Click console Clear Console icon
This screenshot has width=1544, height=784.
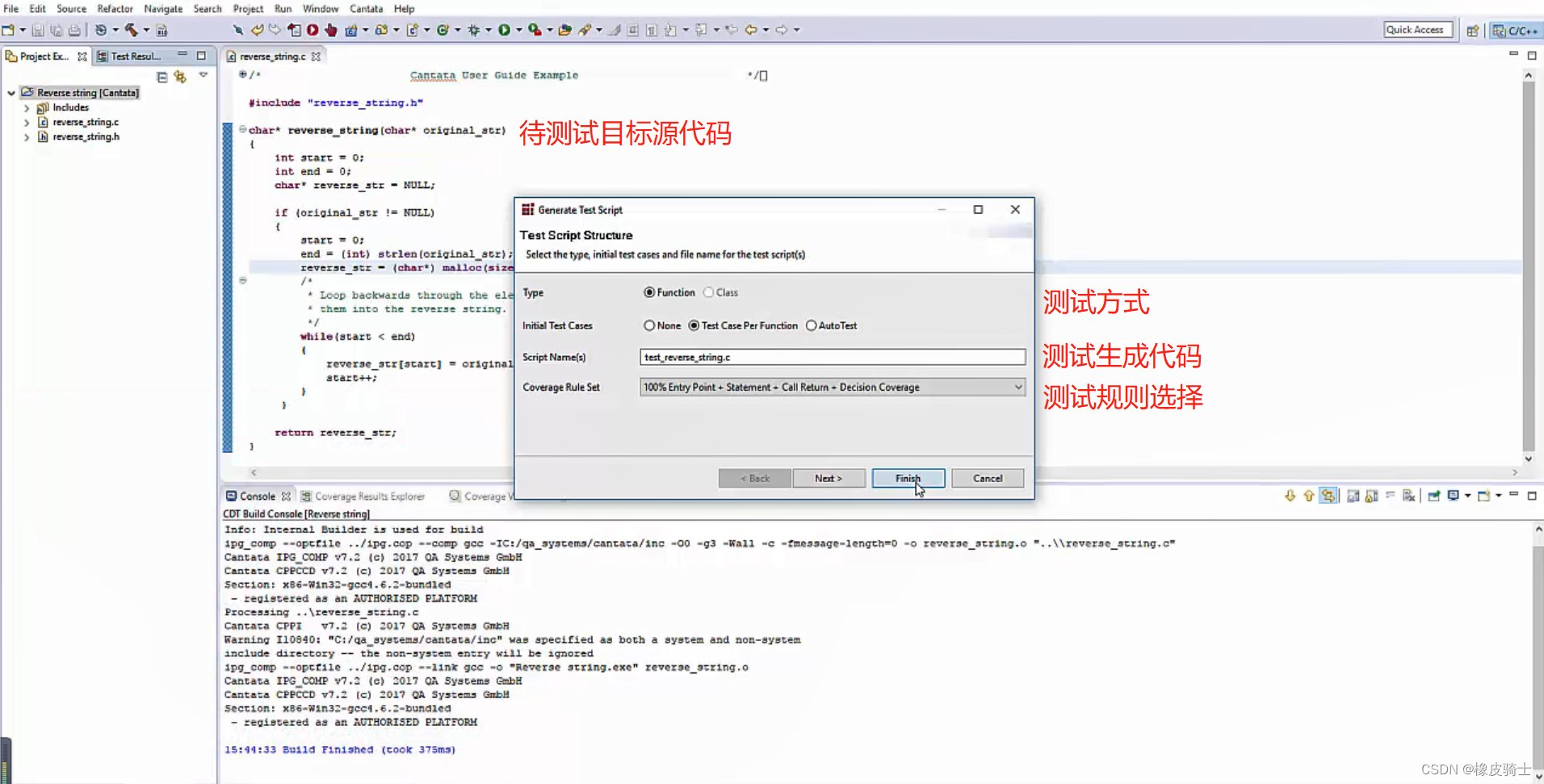click(x=1409, y=496)
